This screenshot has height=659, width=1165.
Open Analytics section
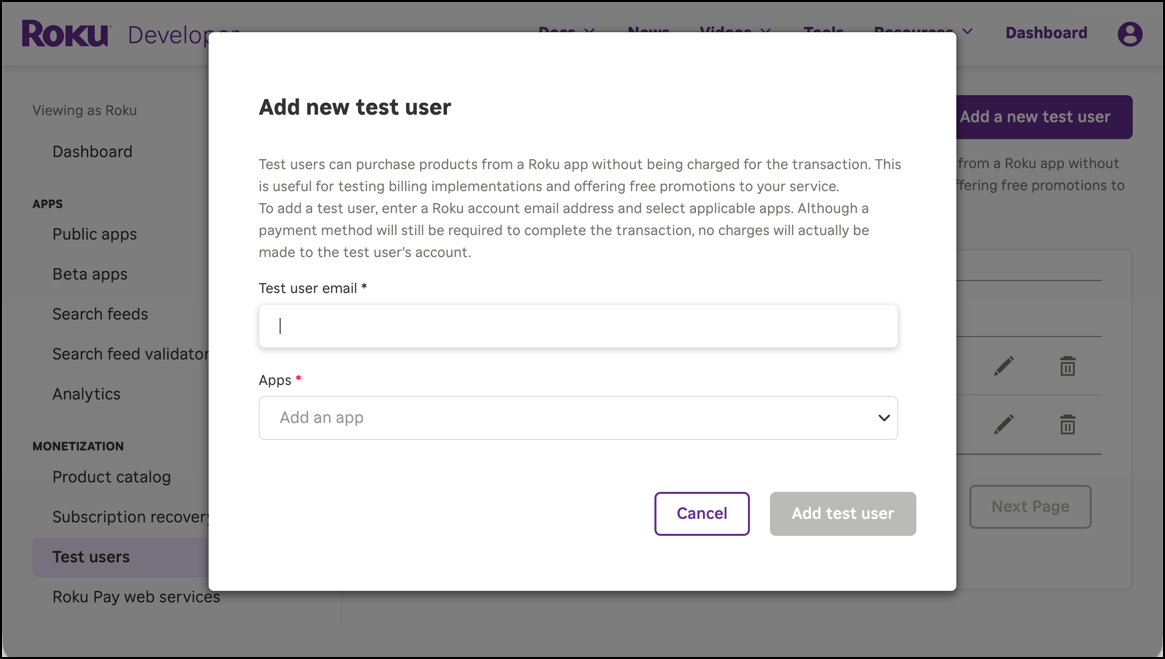click(x=86, y=394)
